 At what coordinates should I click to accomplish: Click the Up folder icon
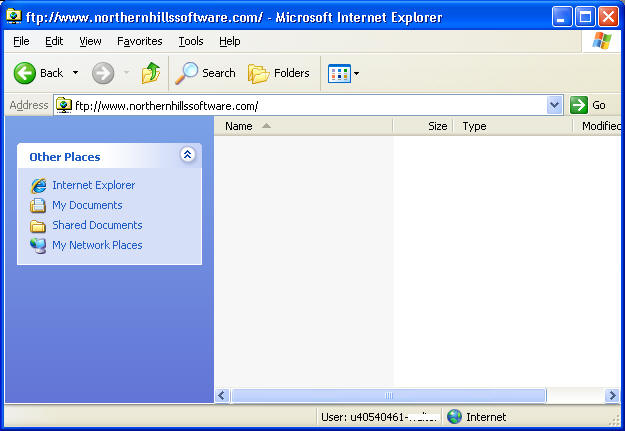(x=150, y=73)
